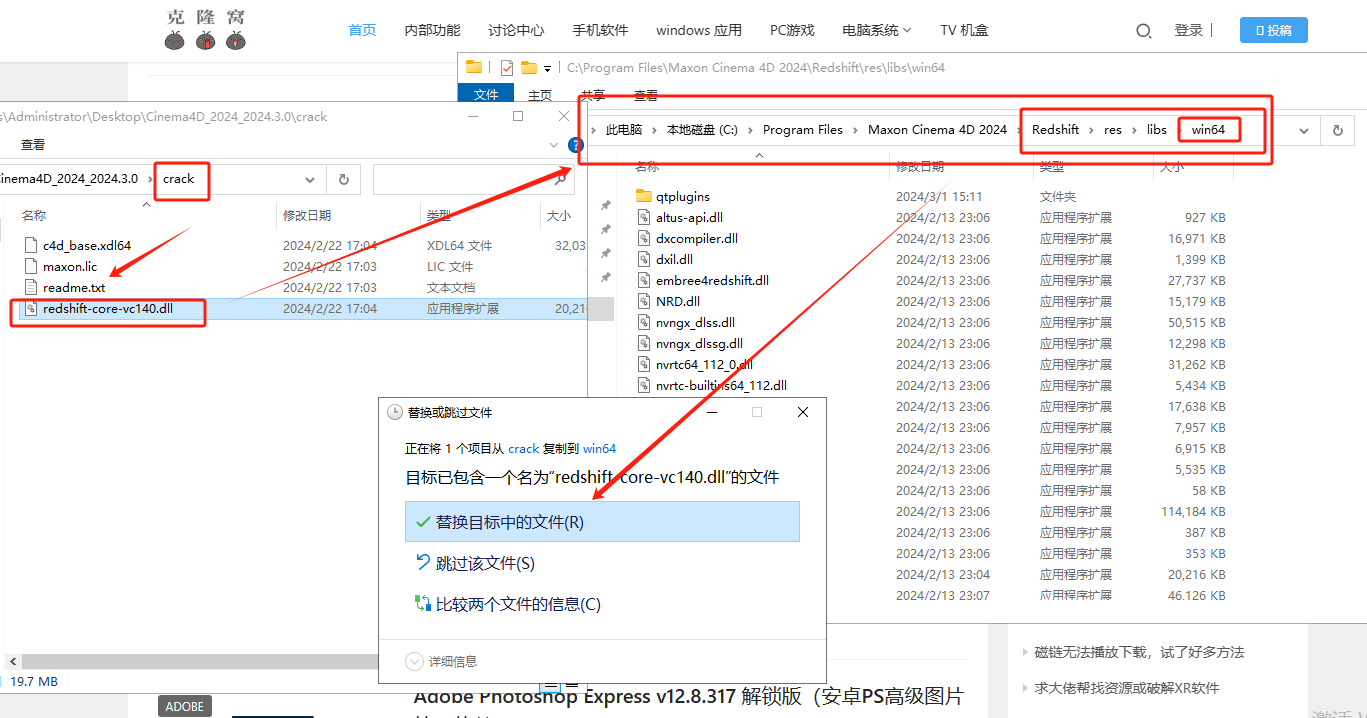The width and height of the screenshot is (1367, 718).
Task: Click the search field in crack window
Action: [x=475, y=180]
